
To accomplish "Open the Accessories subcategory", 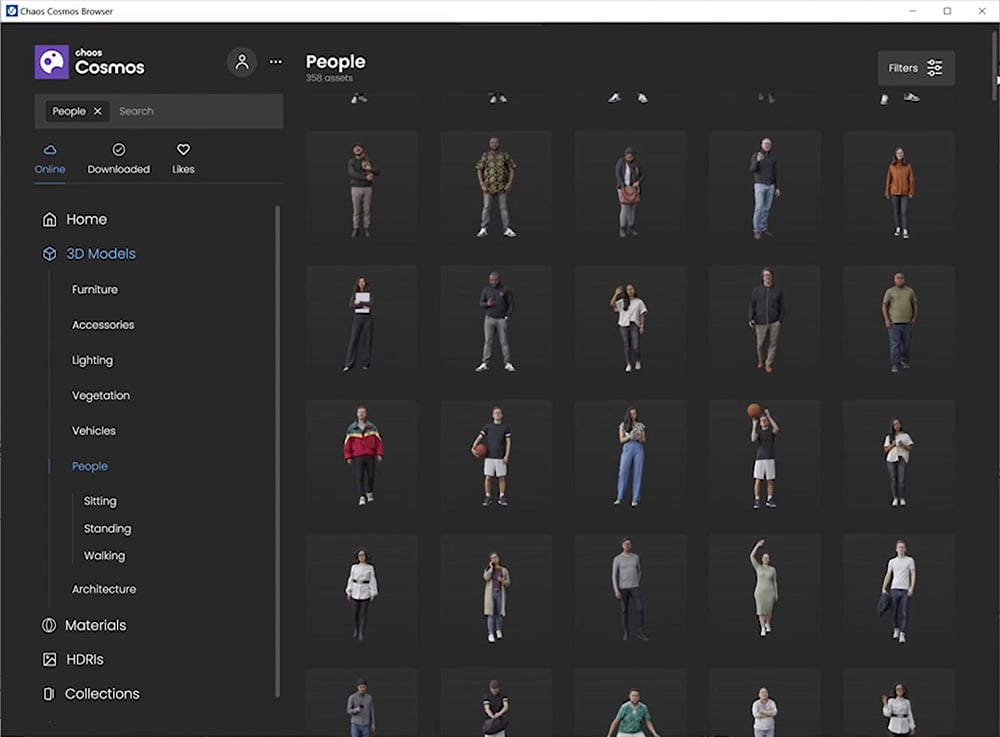I will (x=103, y=325).
